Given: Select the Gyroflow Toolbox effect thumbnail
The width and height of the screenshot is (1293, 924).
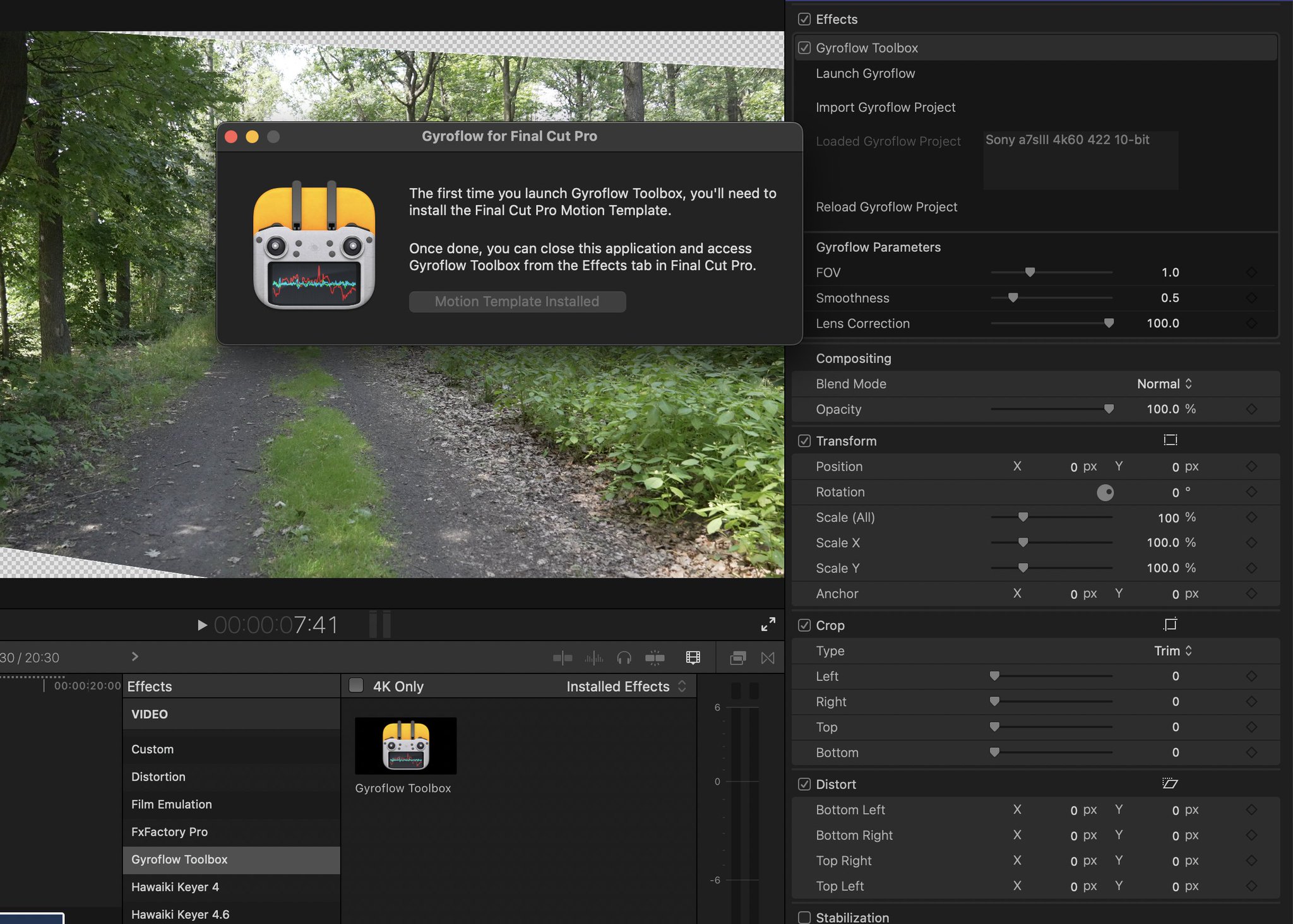Looking at the screenshot, I should (x=405, y=746).
